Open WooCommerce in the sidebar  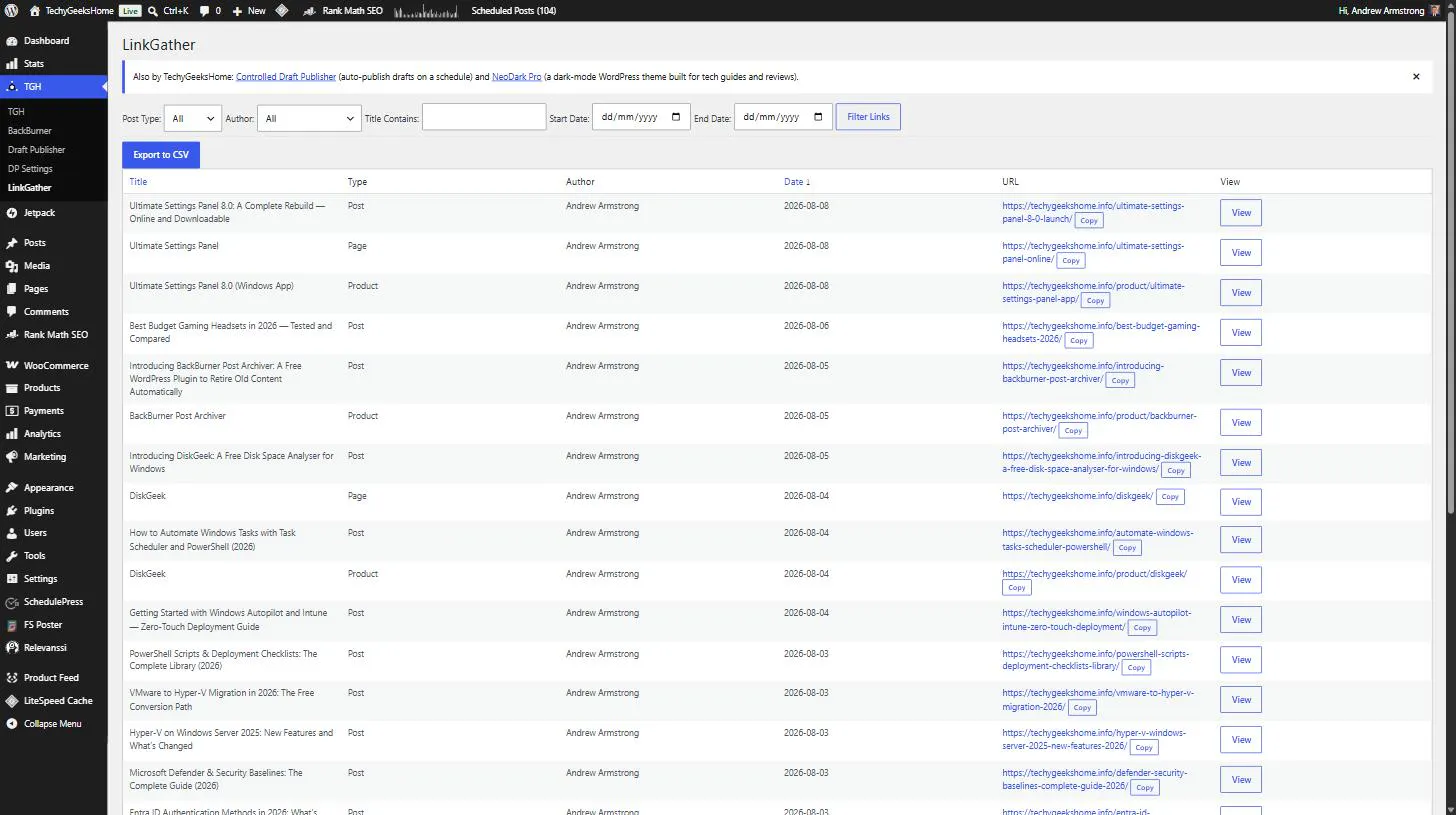click(54, 366)
